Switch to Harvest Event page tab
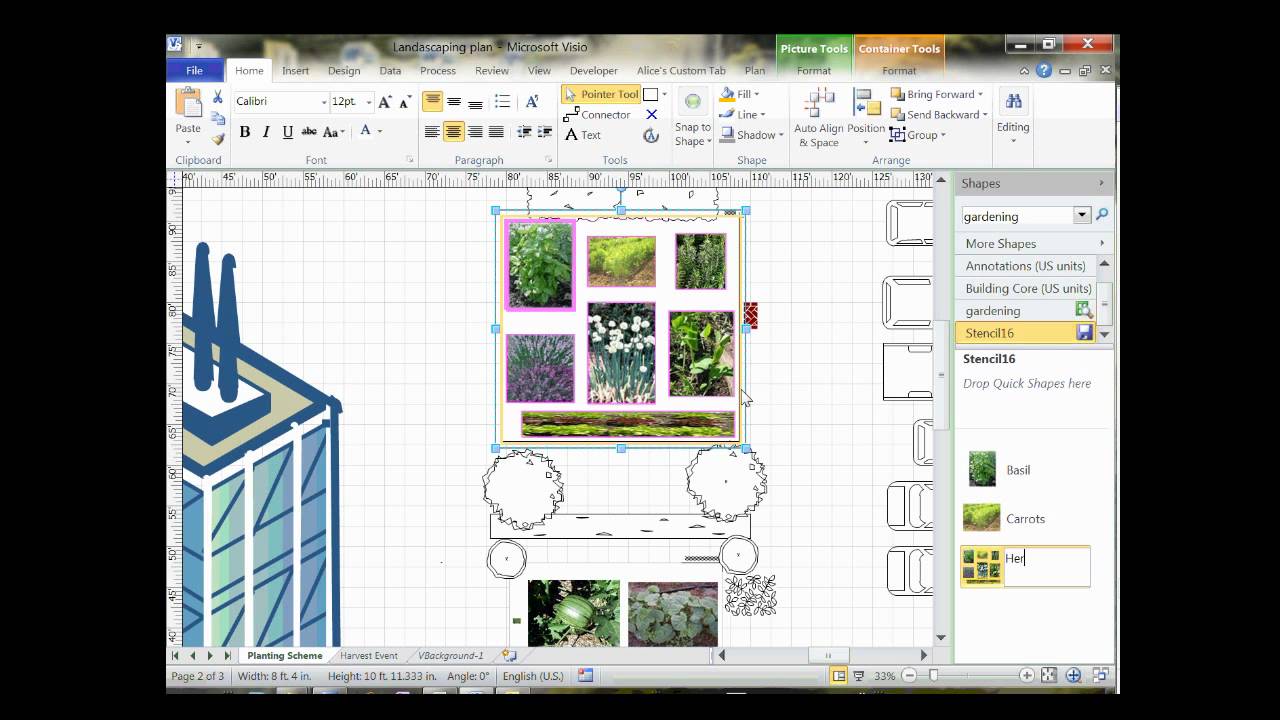 click(x=369, y=656)
